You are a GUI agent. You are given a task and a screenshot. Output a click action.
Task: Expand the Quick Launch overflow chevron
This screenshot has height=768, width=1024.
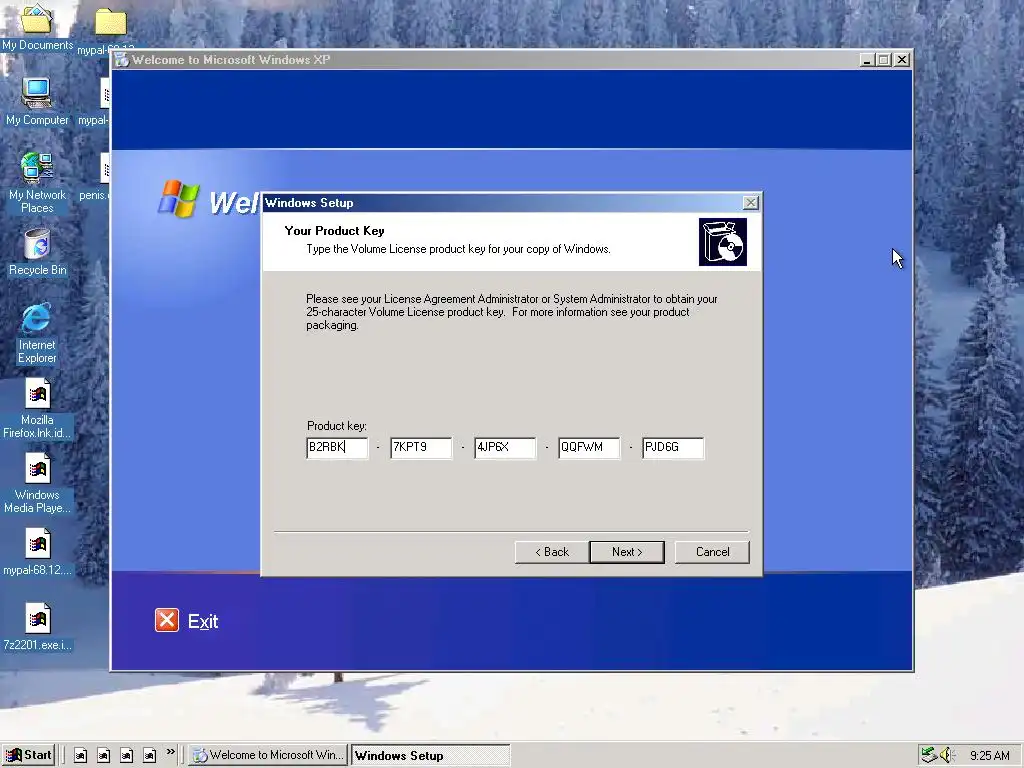pyautogui.click(x=170, y=752)
